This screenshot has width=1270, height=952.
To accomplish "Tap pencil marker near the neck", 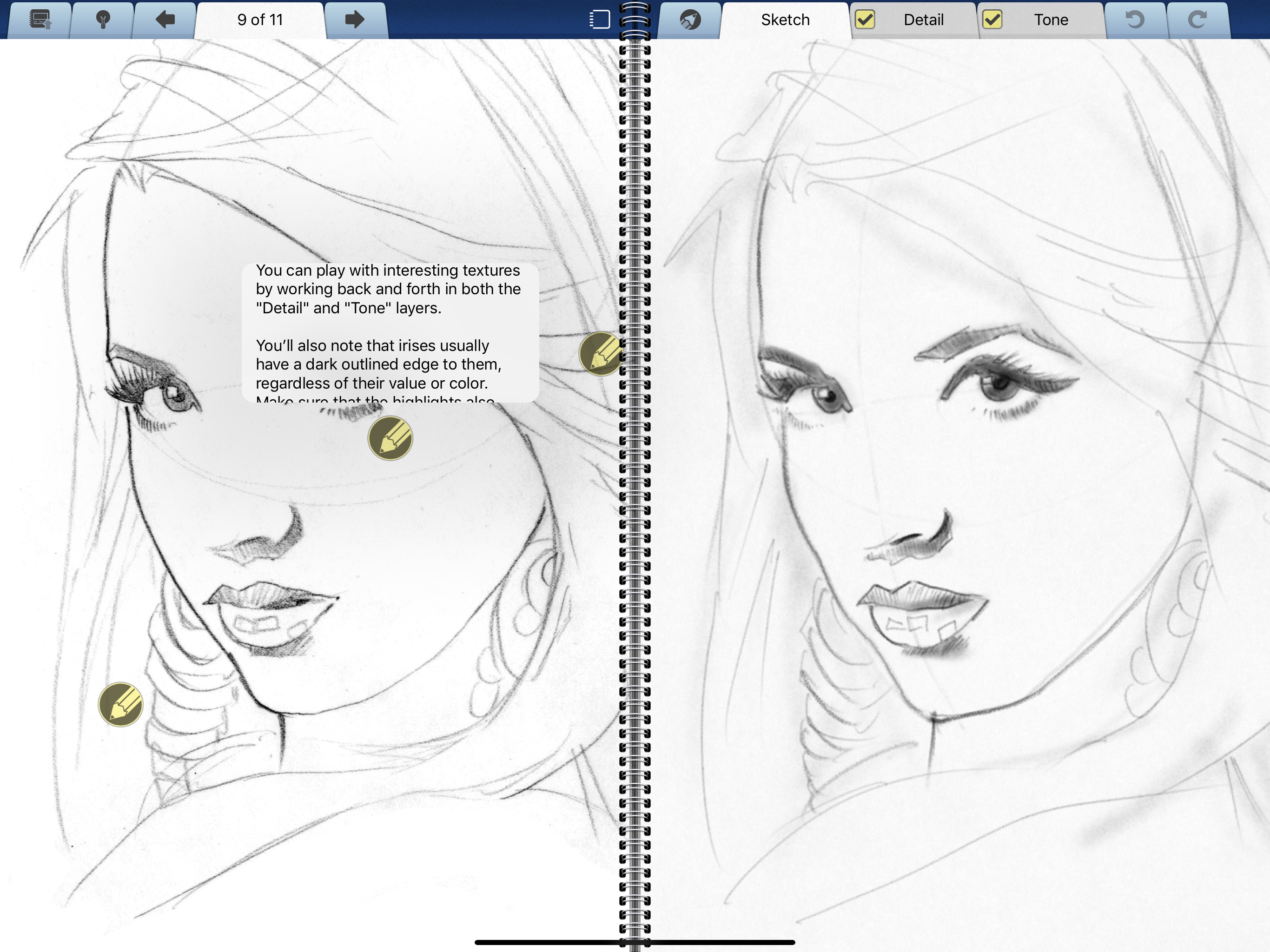I will click(x=120, y=705).
